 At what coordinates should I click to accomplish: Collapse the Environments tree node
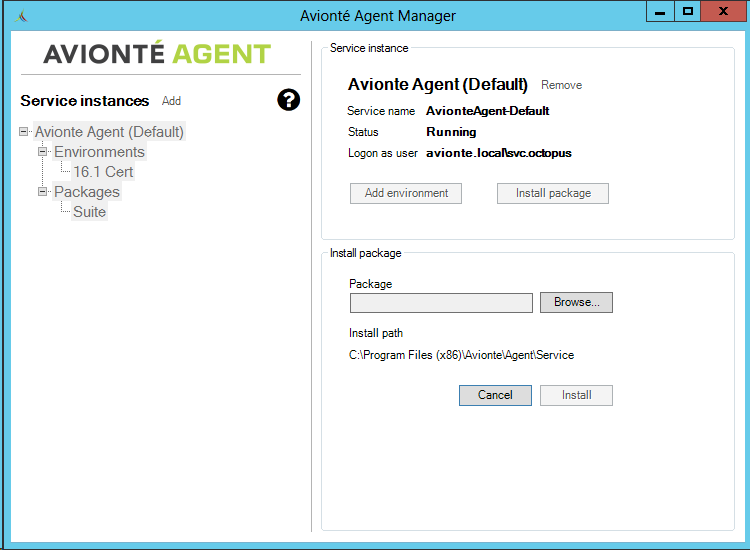pos(43,152)
